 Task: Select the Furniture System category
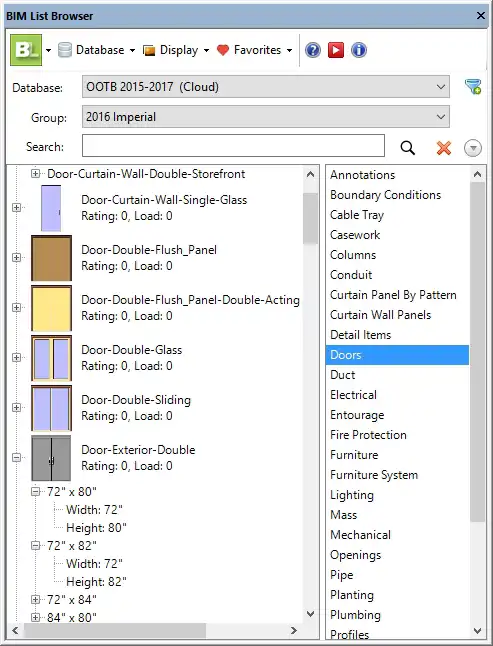[397, 475]
